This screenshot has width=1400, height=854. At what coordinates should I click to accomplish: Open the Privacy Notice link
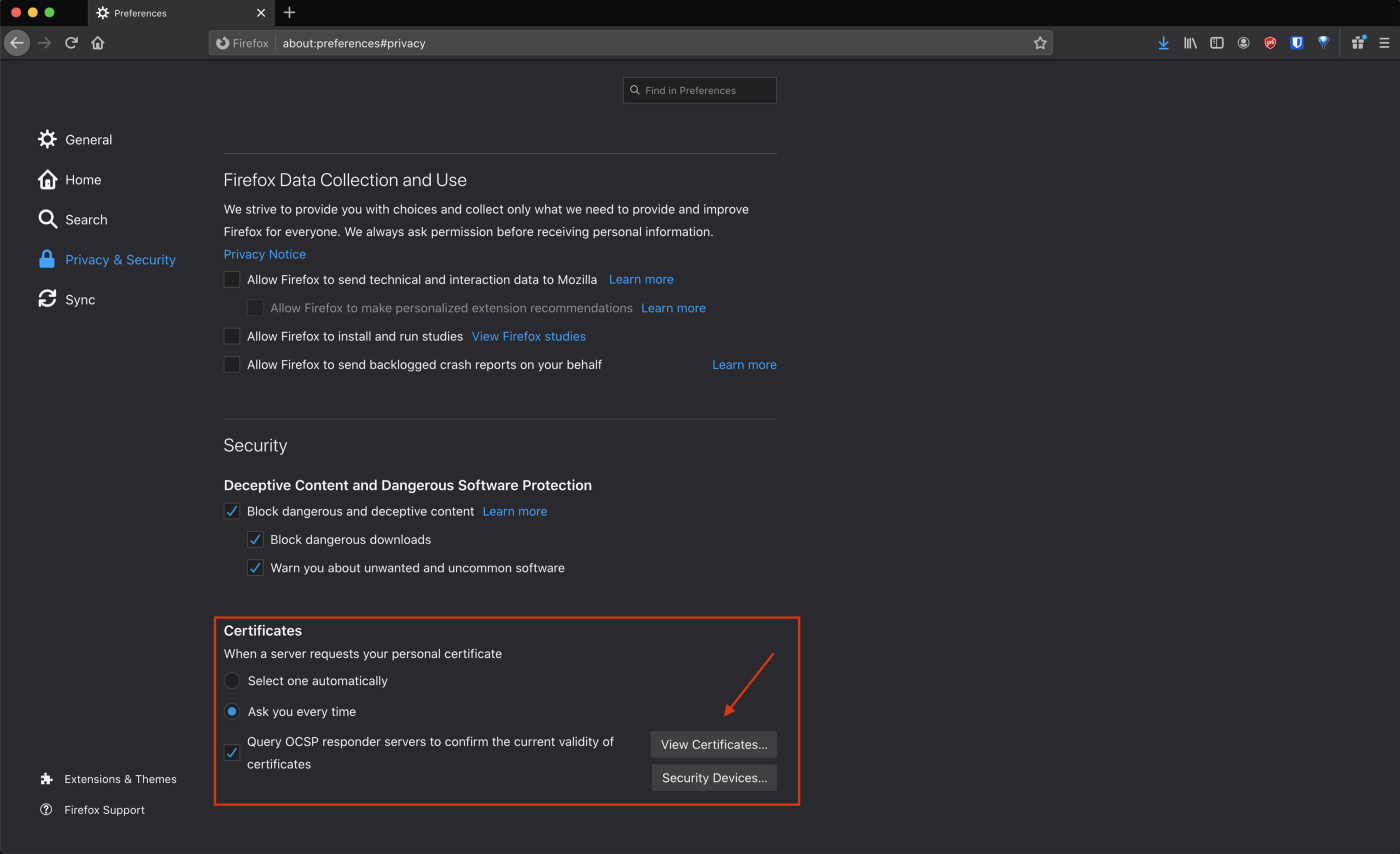pos(265,254)
